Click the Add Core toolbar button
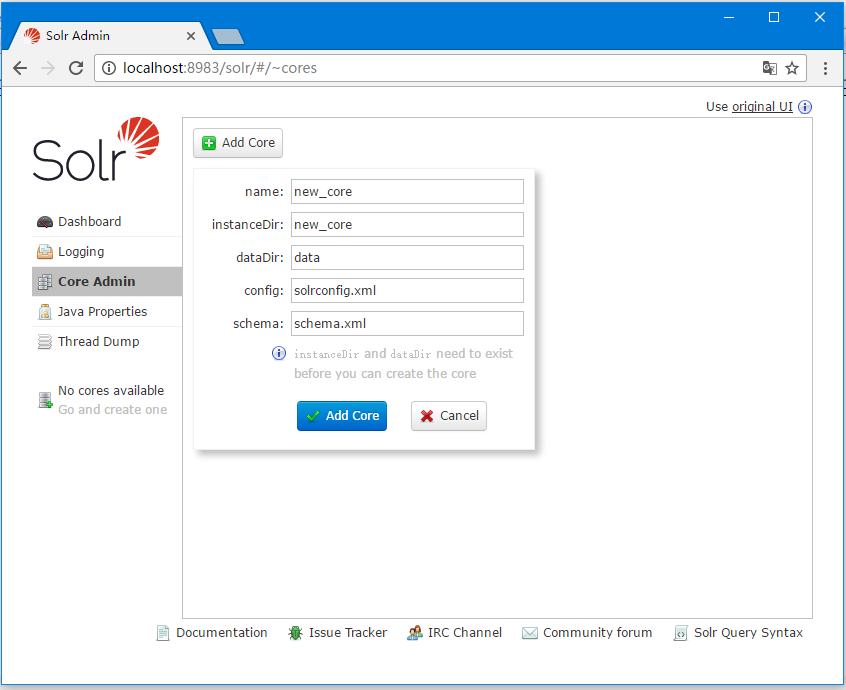Screen dimensions: 846x690 click(238, 143)
